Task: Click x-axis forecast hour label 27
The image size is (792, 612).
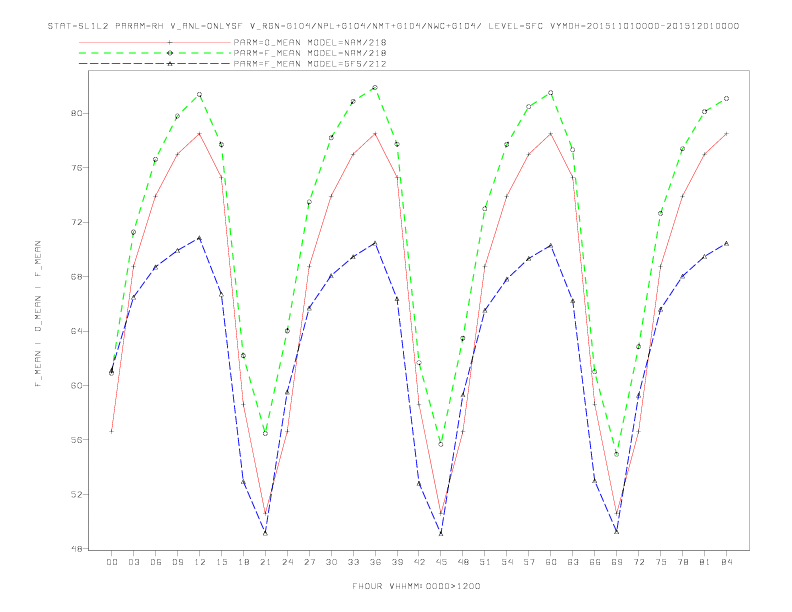Action: tap(309, 562)
